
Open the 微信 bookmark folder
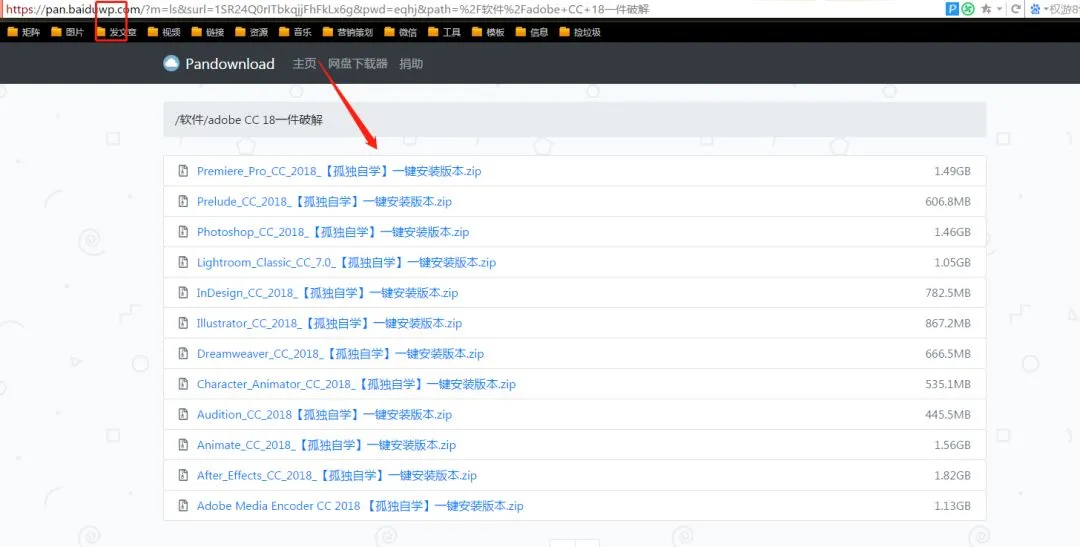(400, 32)
